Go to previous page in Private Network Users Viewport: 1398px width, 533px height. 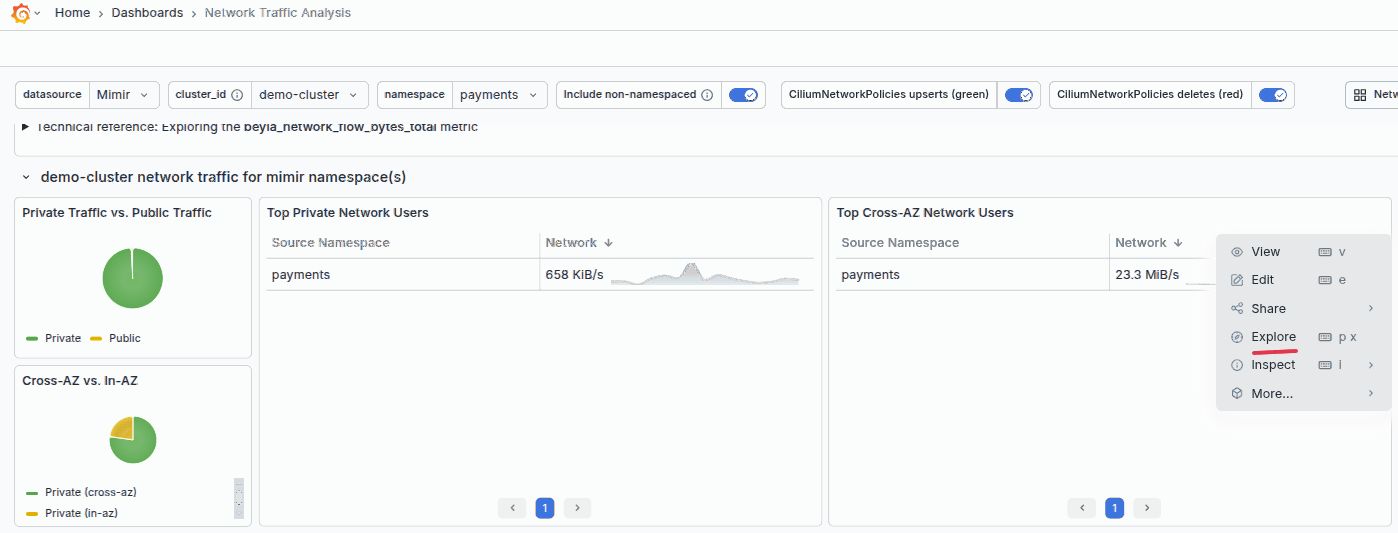(x=512, y=508)
